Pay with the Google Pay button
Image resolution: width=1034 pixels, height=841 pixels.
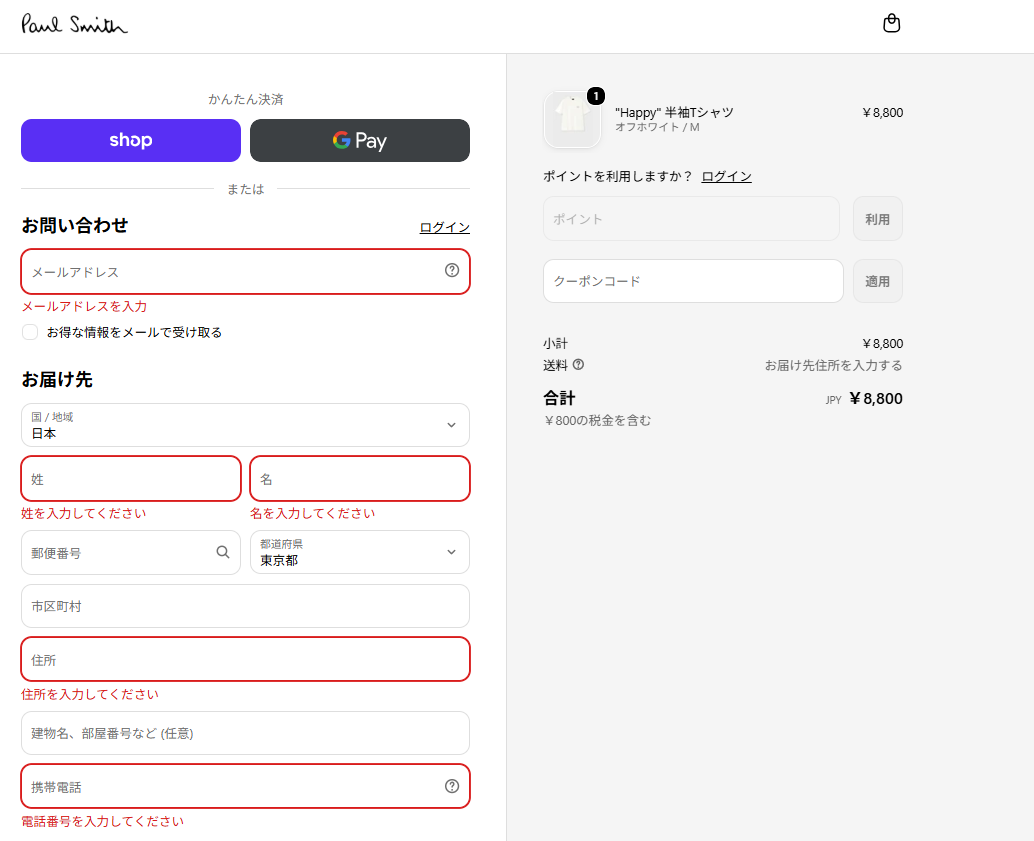point(359,140)
